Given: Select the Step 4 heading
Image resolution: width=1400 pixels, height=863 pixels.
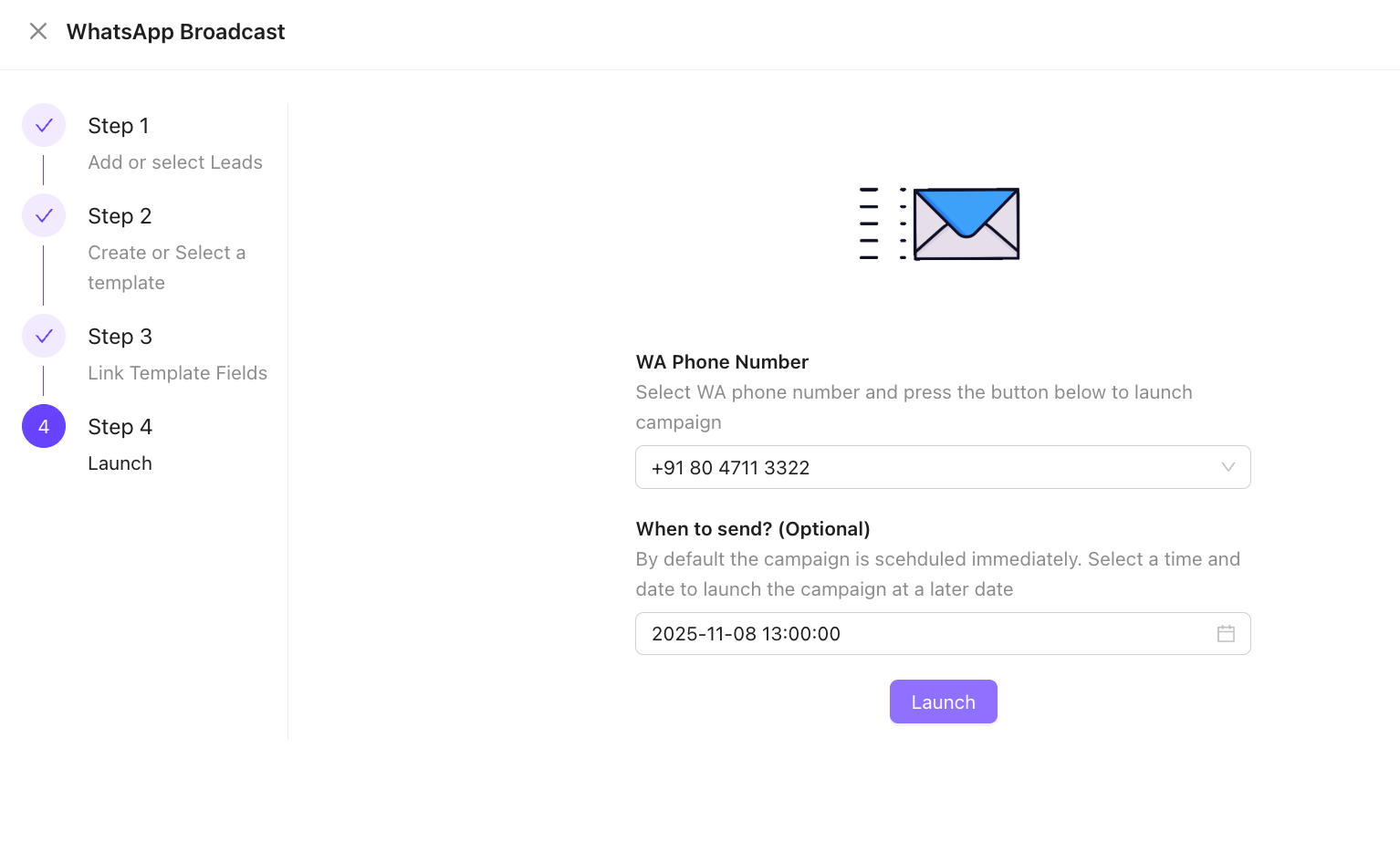Looking at the screenshot, I should point(120,427).
